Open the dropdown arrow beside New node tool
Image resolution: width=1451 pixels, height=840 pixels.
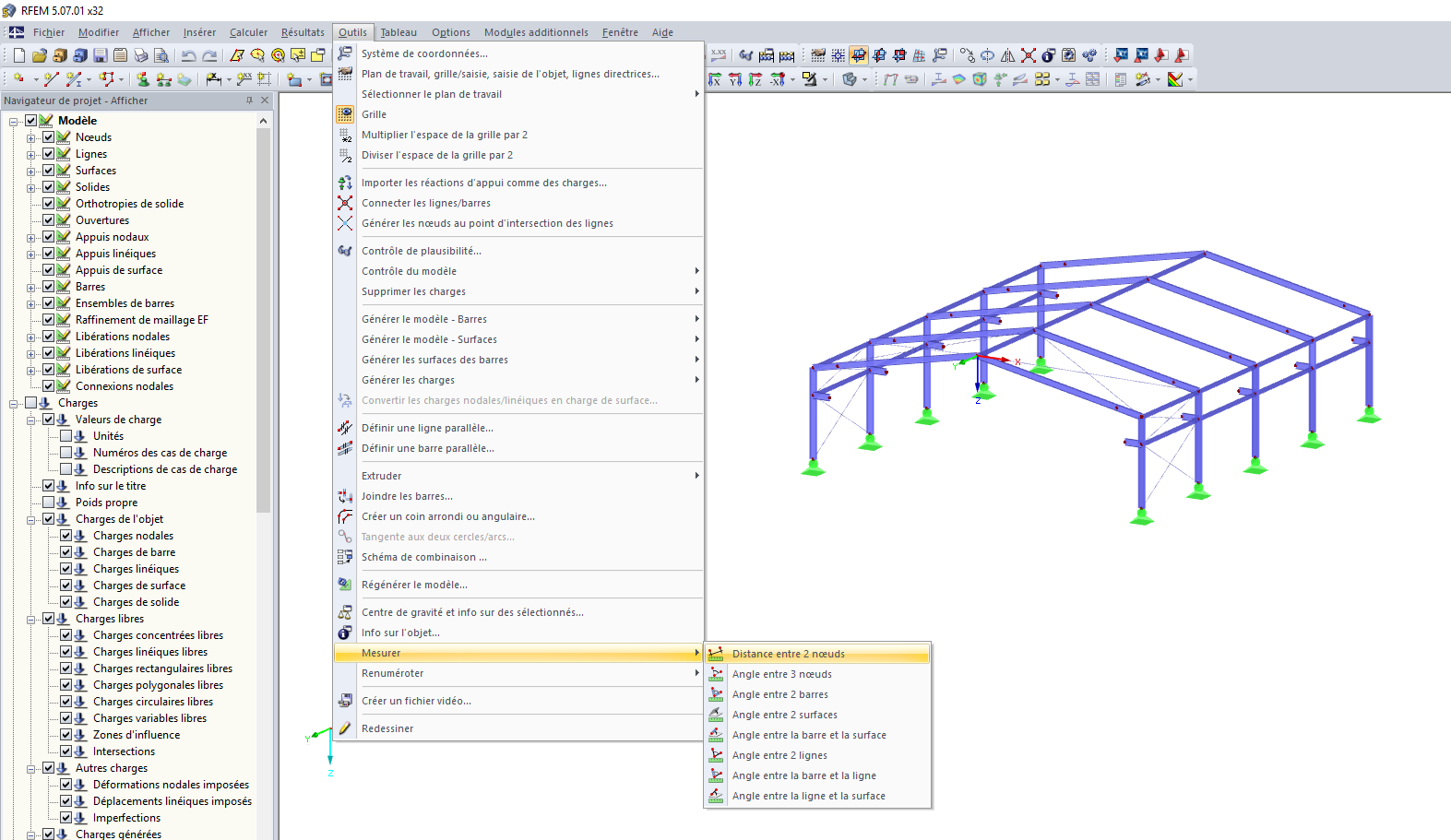click(x=36, y=79)
